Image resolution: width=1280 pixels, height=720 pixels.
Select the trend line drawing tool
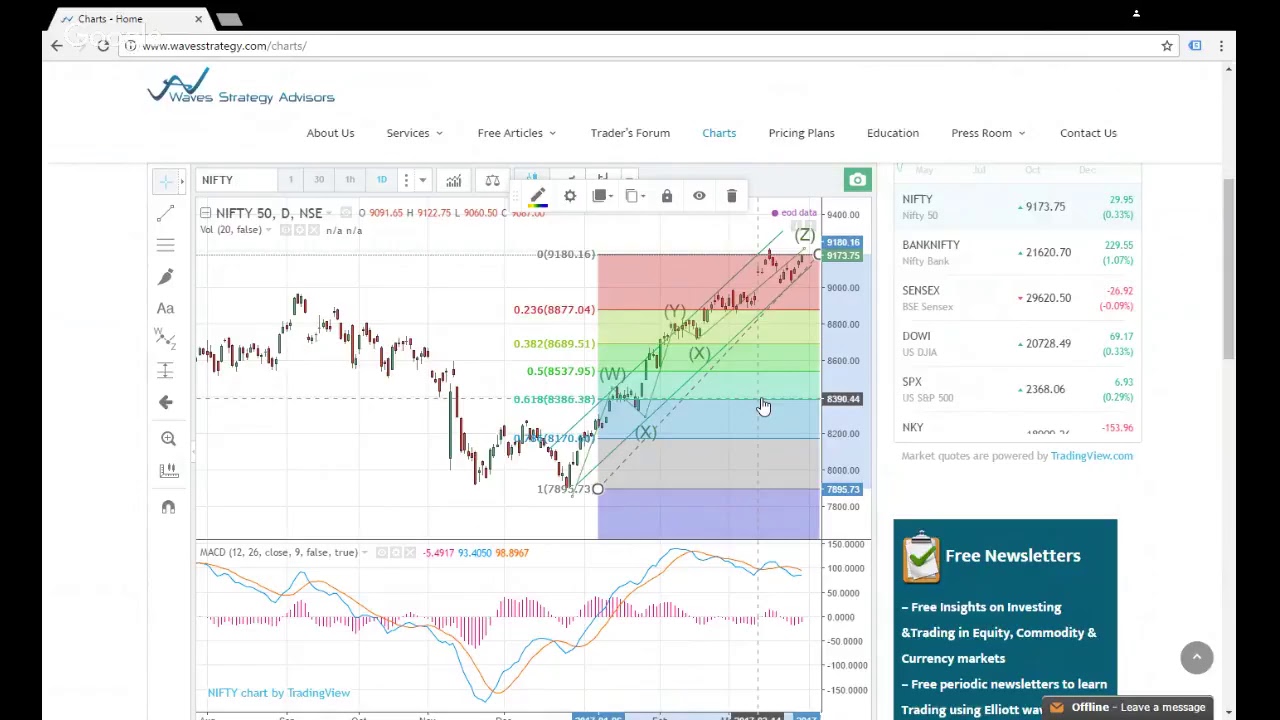(x=166, y=213)
